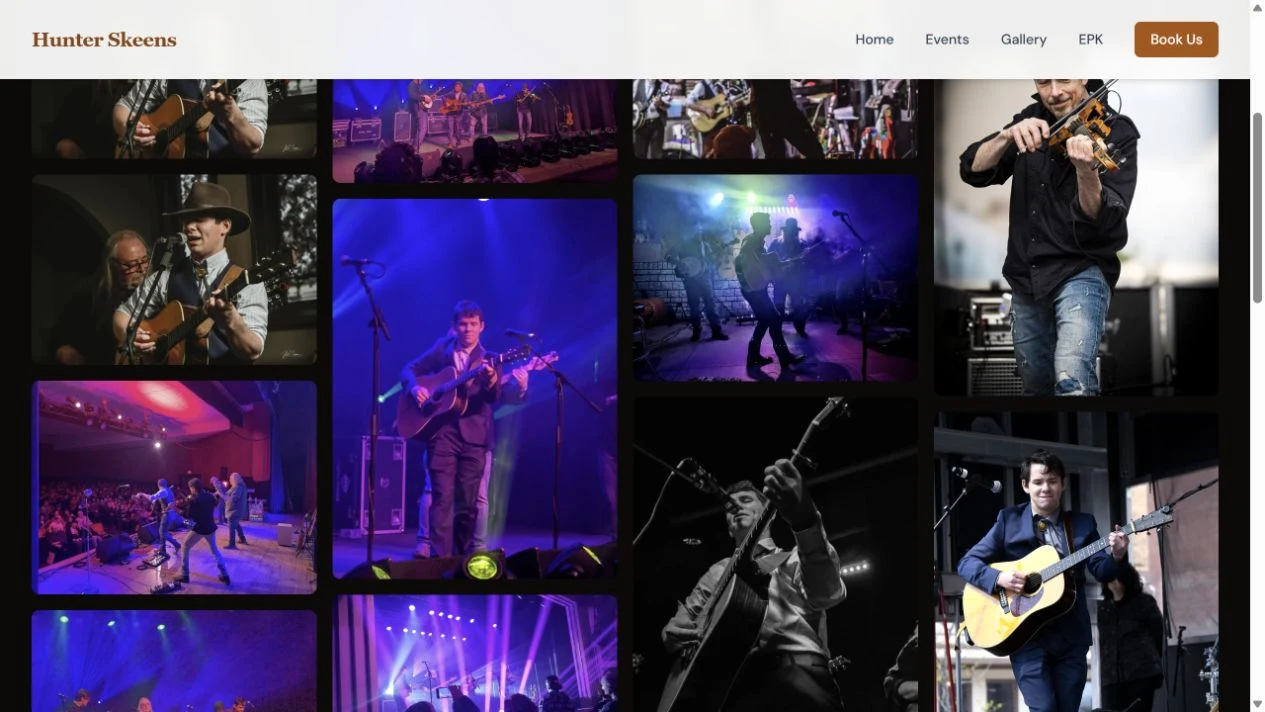
Task: Click the Hunter Skeens site logo
Action: pyautogui.click(x=104, y=40)
